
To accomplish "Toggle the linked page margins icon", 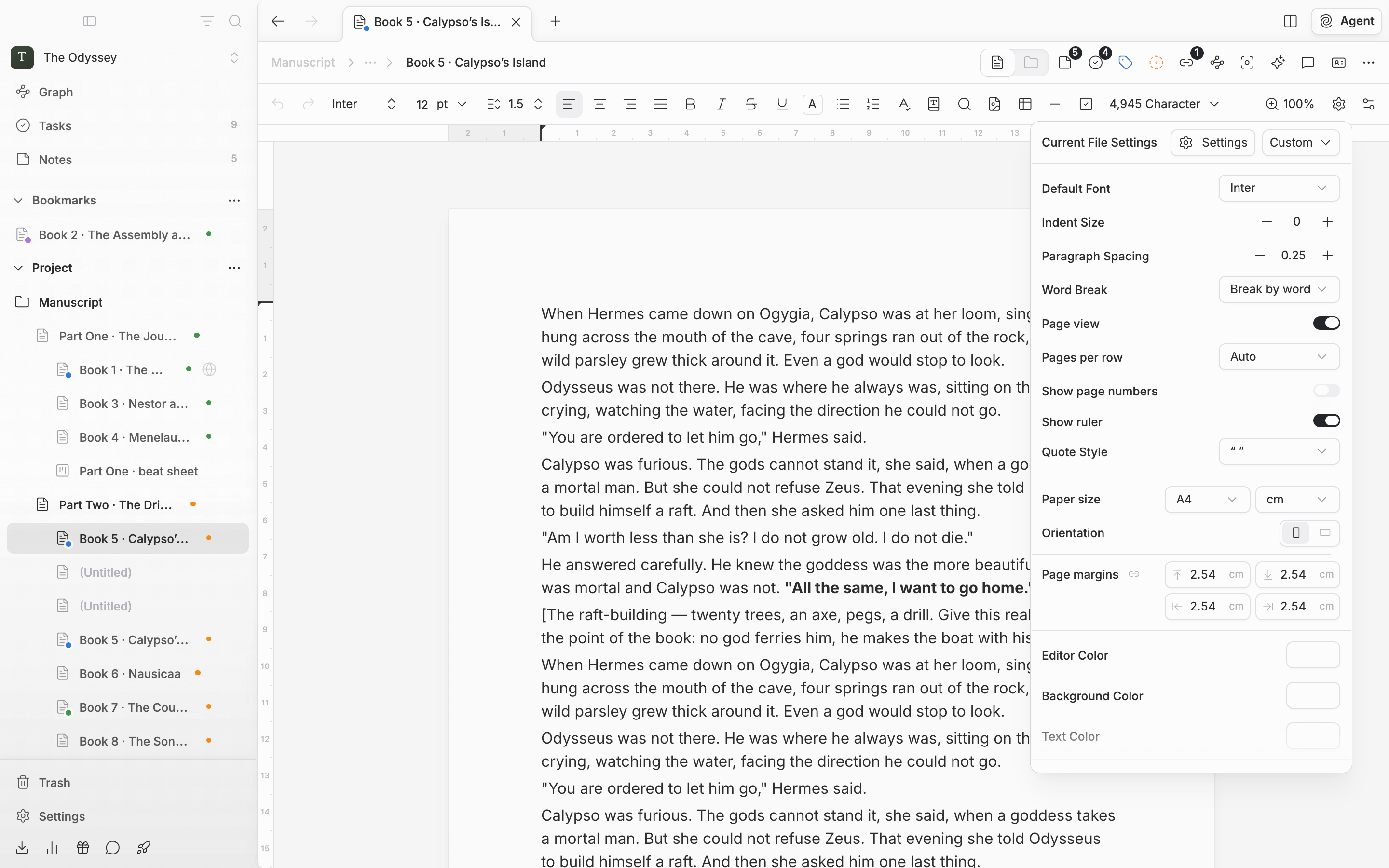I will (1134, 574).
